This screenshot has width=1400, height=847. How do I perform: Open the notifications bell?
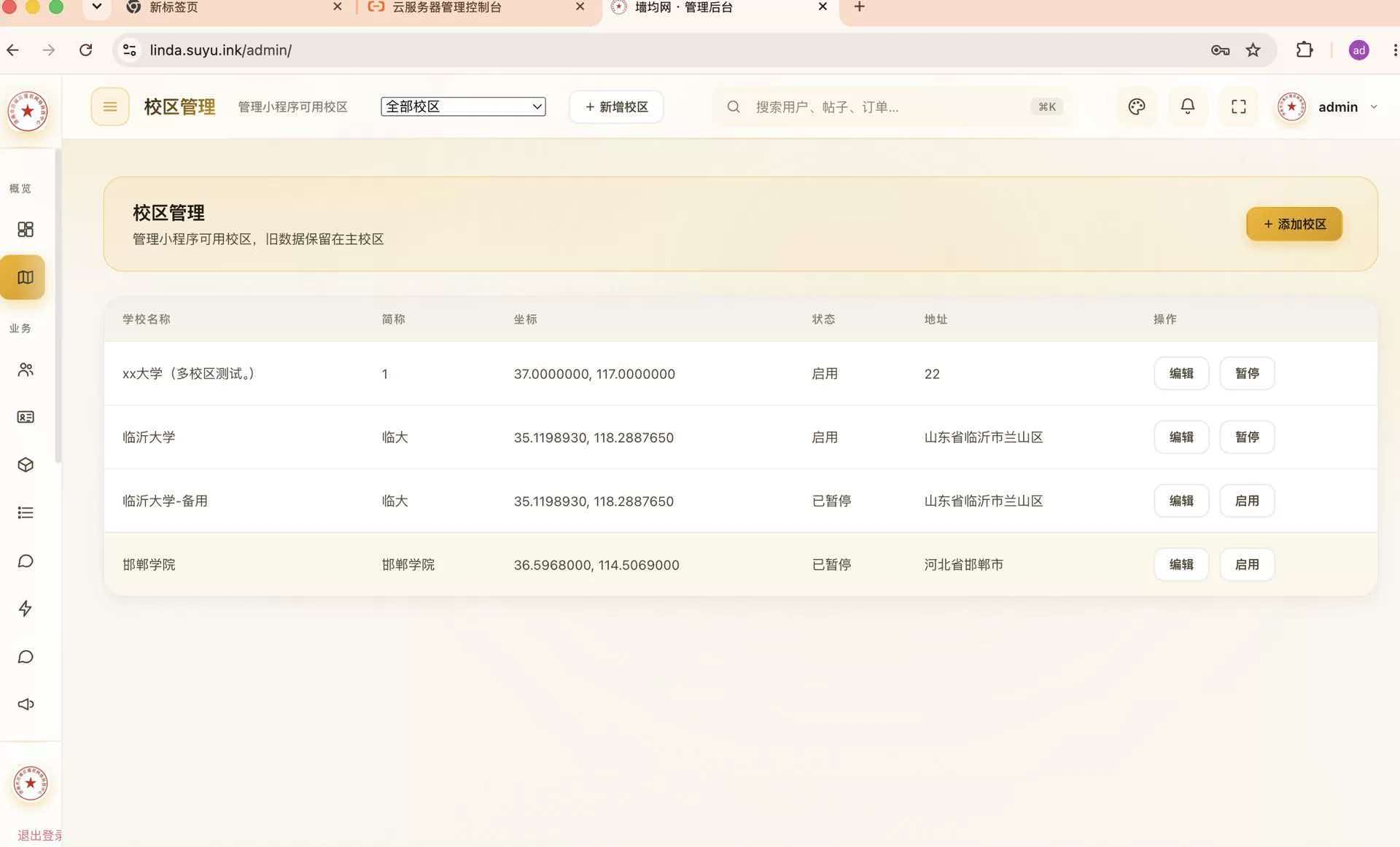[x=1187, y=106]
